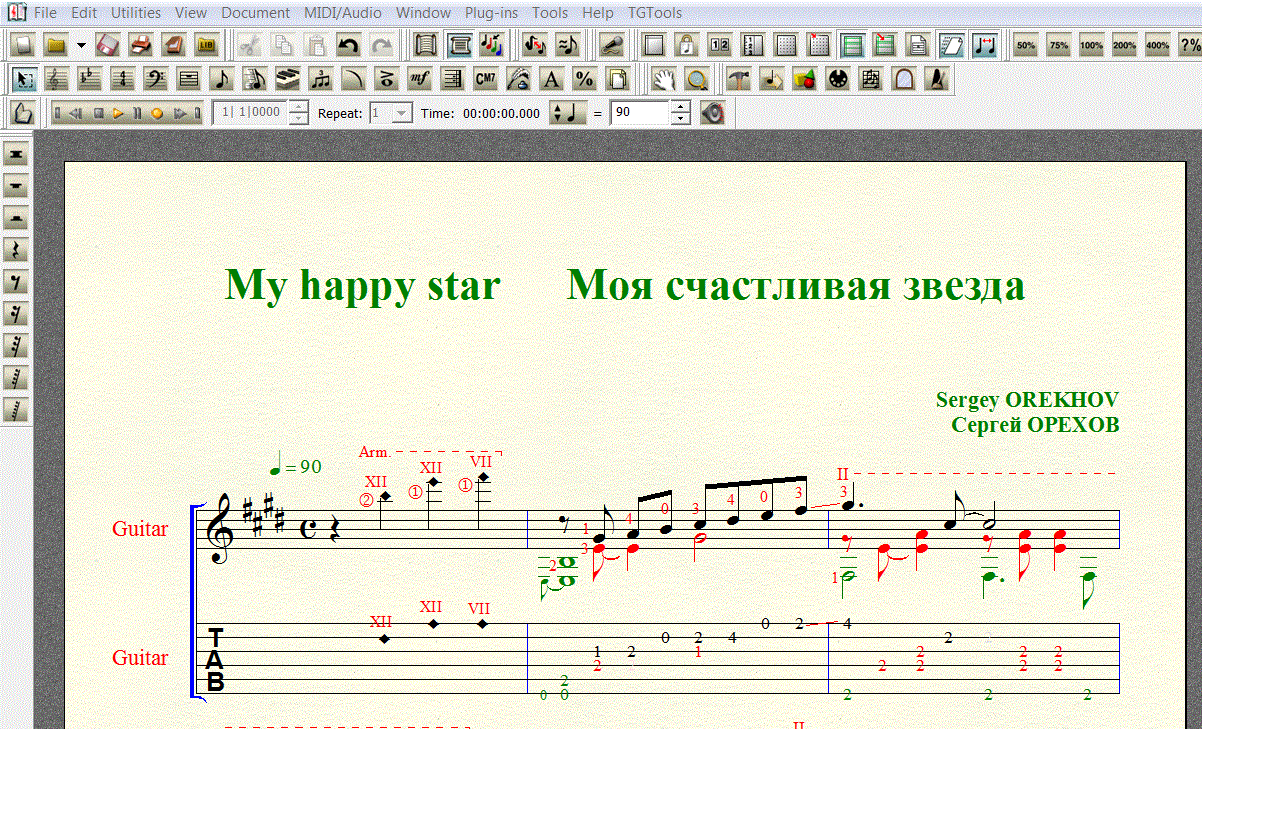Image resolution: width=1274 pixels, height=817 pixels.
Task: Undo the last action
Action: coord(348,45)
